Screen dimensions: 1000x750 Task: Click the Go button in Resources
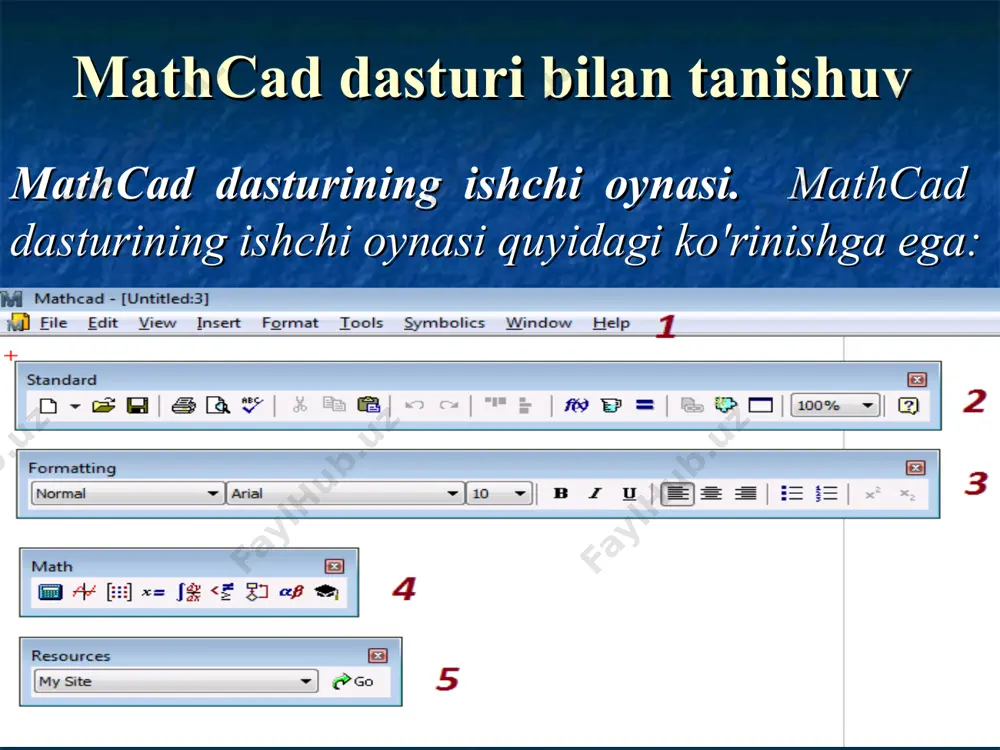pyautogui.click(x=353, y=681)
